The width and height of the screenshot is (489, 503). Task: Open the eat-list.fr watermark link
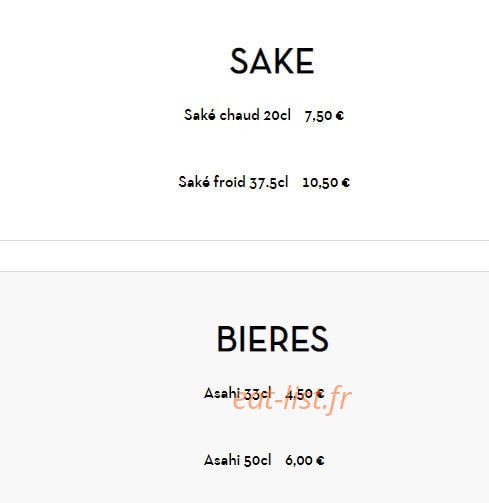pos(292,399)
